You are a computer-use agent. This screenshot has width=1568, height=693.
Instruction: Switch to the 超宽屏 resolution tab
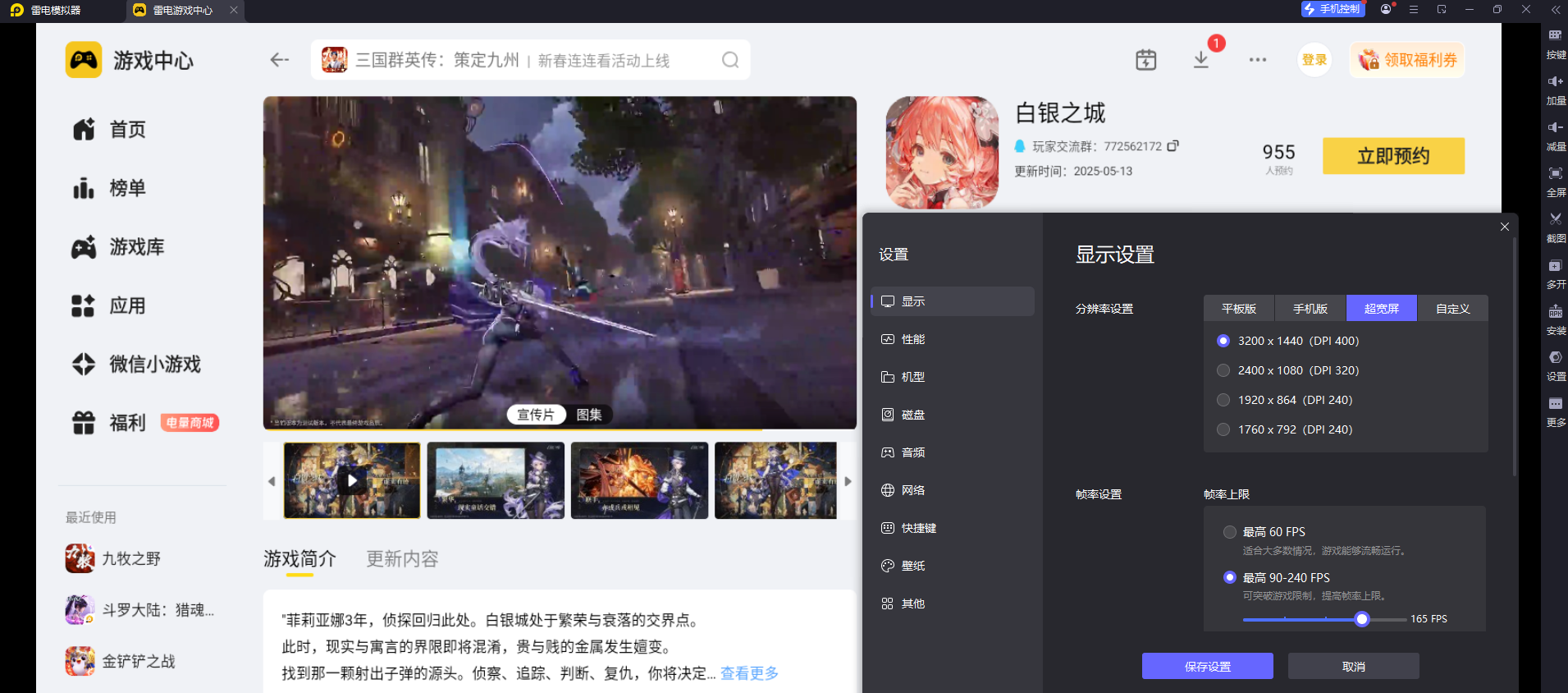pyautogui.click(x=1382, y=308)
